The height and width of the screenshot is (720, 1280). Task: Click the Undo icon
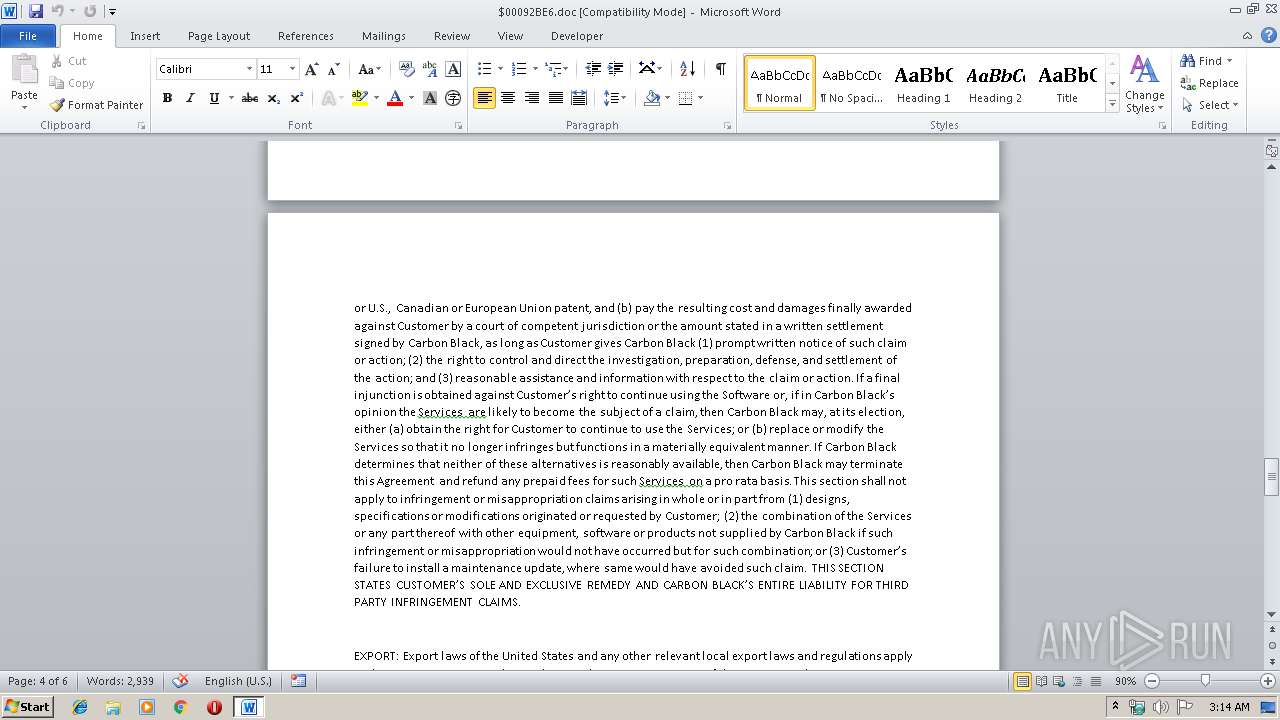tap(57, 11)
